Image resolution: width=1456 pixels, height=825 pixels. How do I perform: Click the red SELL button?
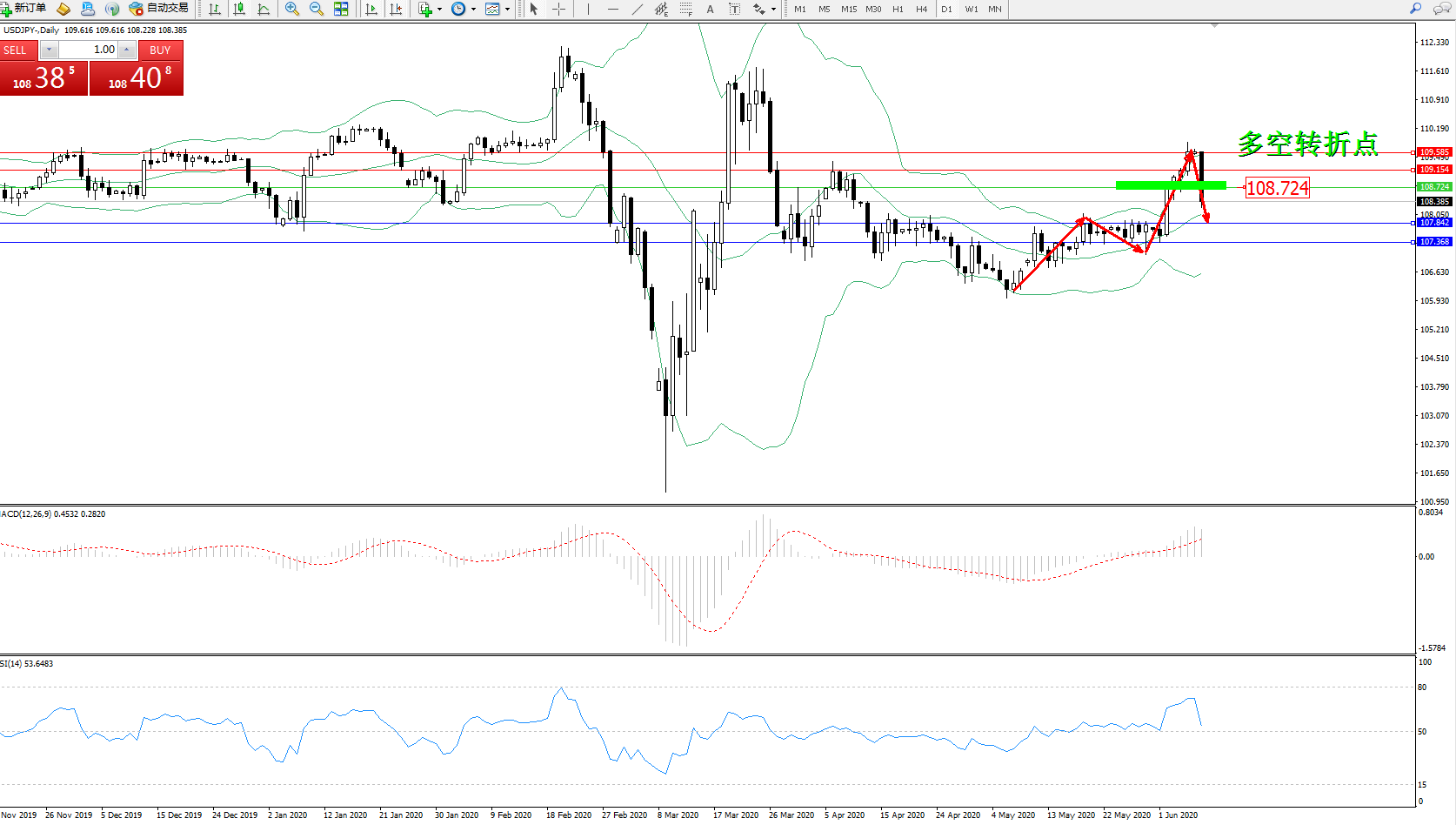click(x=16, y=50)
